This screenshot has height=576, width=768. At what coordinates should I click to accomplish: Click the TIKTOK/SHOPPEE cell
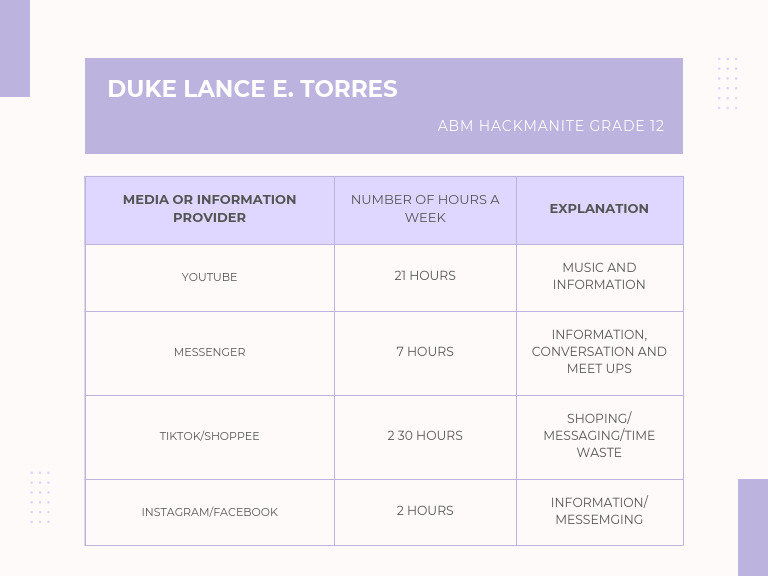[x=210, y=436]
